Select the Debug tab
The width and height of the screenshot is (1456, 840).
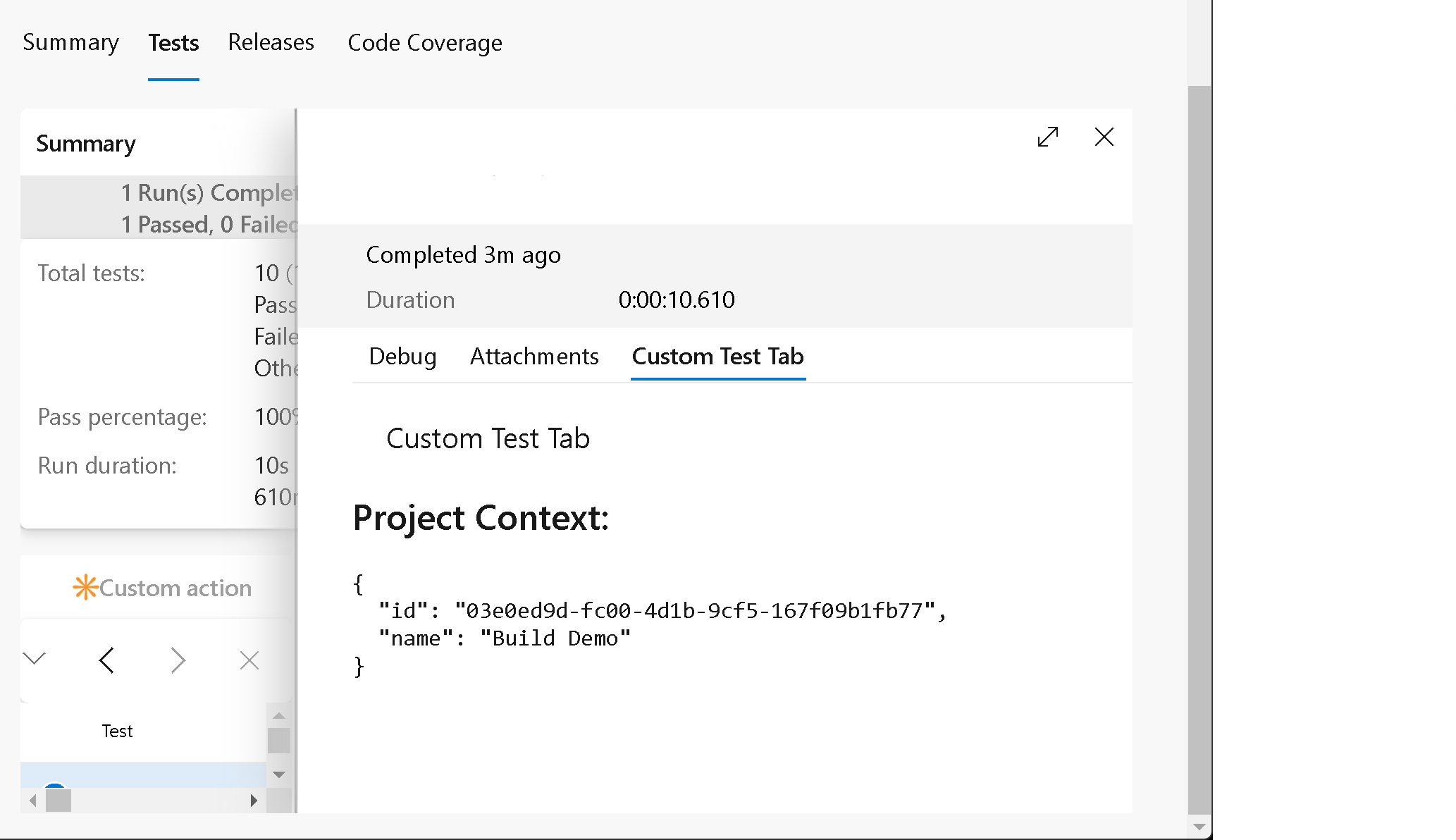(x=401, y=355)
